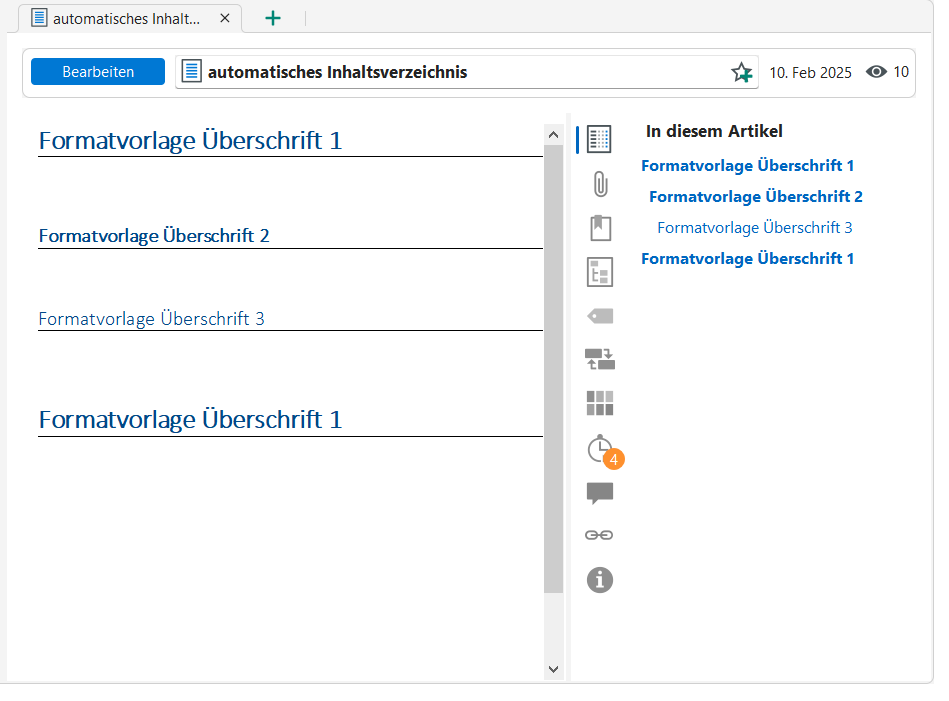Open the table of contents sidebar panel

[600, 139]
